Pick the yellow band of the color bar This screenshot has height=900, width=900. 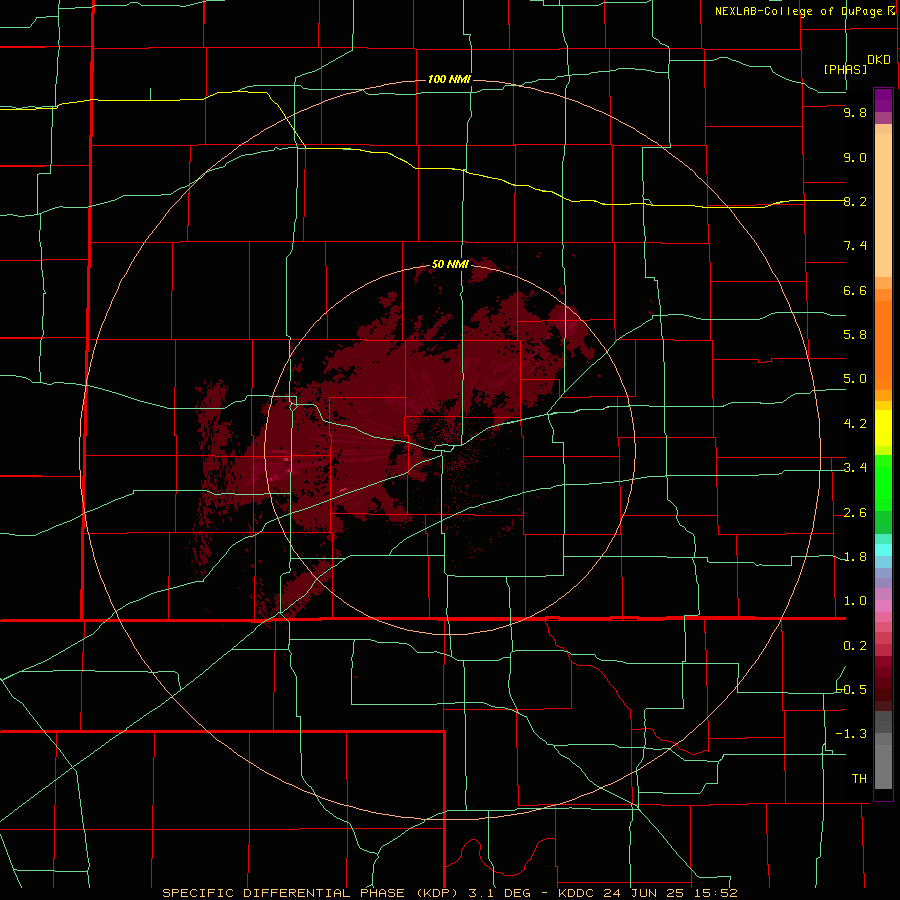(883, 428)
